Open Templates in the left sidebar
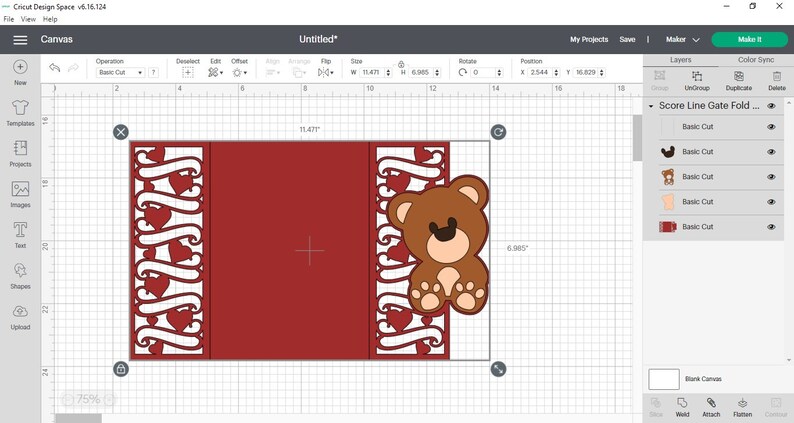 point(20,113)
